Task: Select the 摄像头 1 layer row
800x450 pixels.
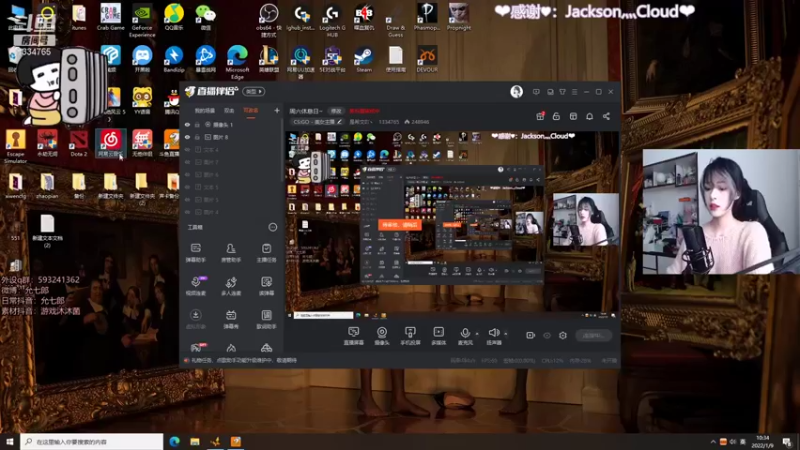Action: coord(232,124)
